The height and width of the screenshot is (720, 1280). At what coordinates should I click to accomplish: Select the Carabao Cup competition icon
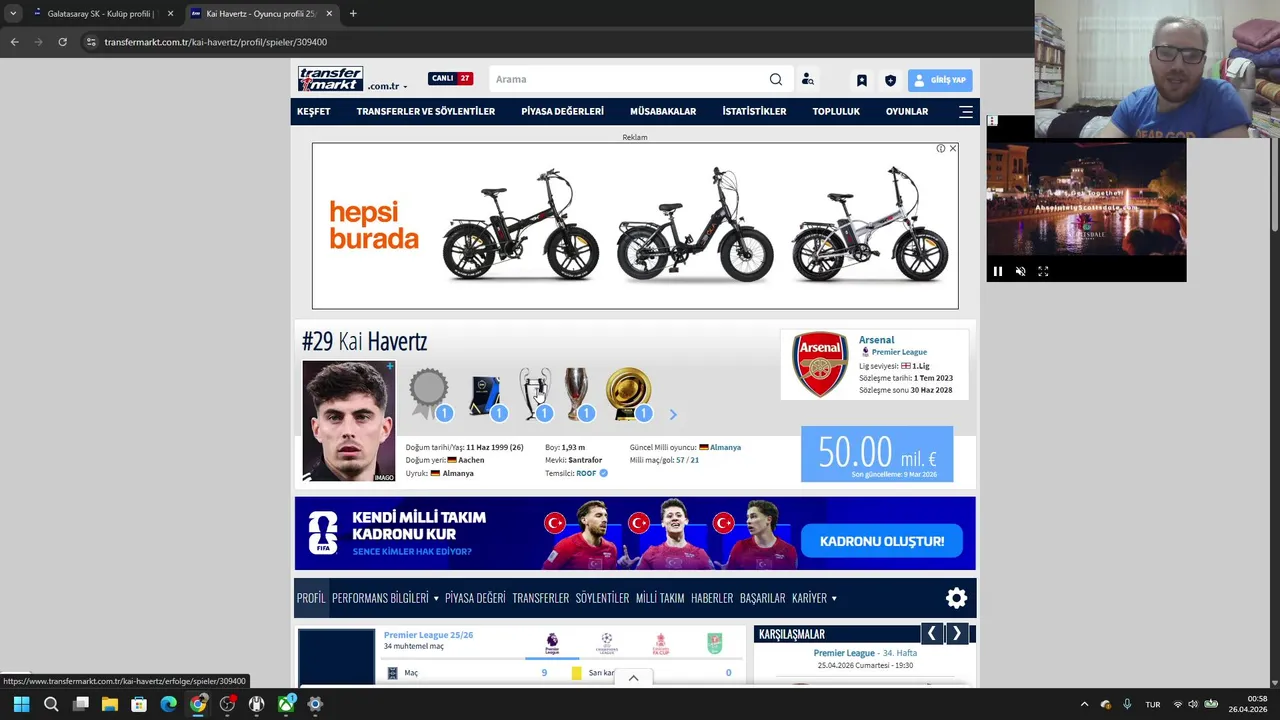[x=715, y=643]
